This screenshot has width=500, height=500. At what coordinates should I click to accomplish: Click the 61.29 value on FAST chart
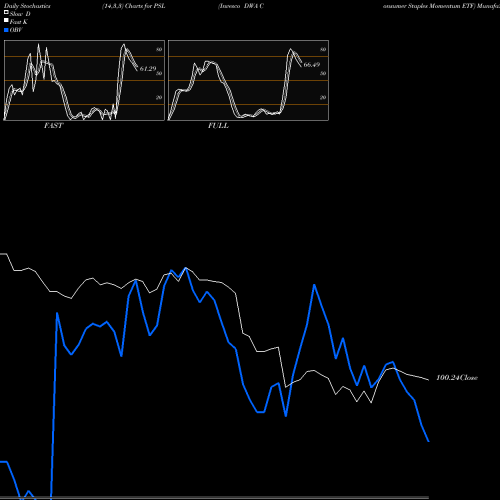click(x=148, y=69)
